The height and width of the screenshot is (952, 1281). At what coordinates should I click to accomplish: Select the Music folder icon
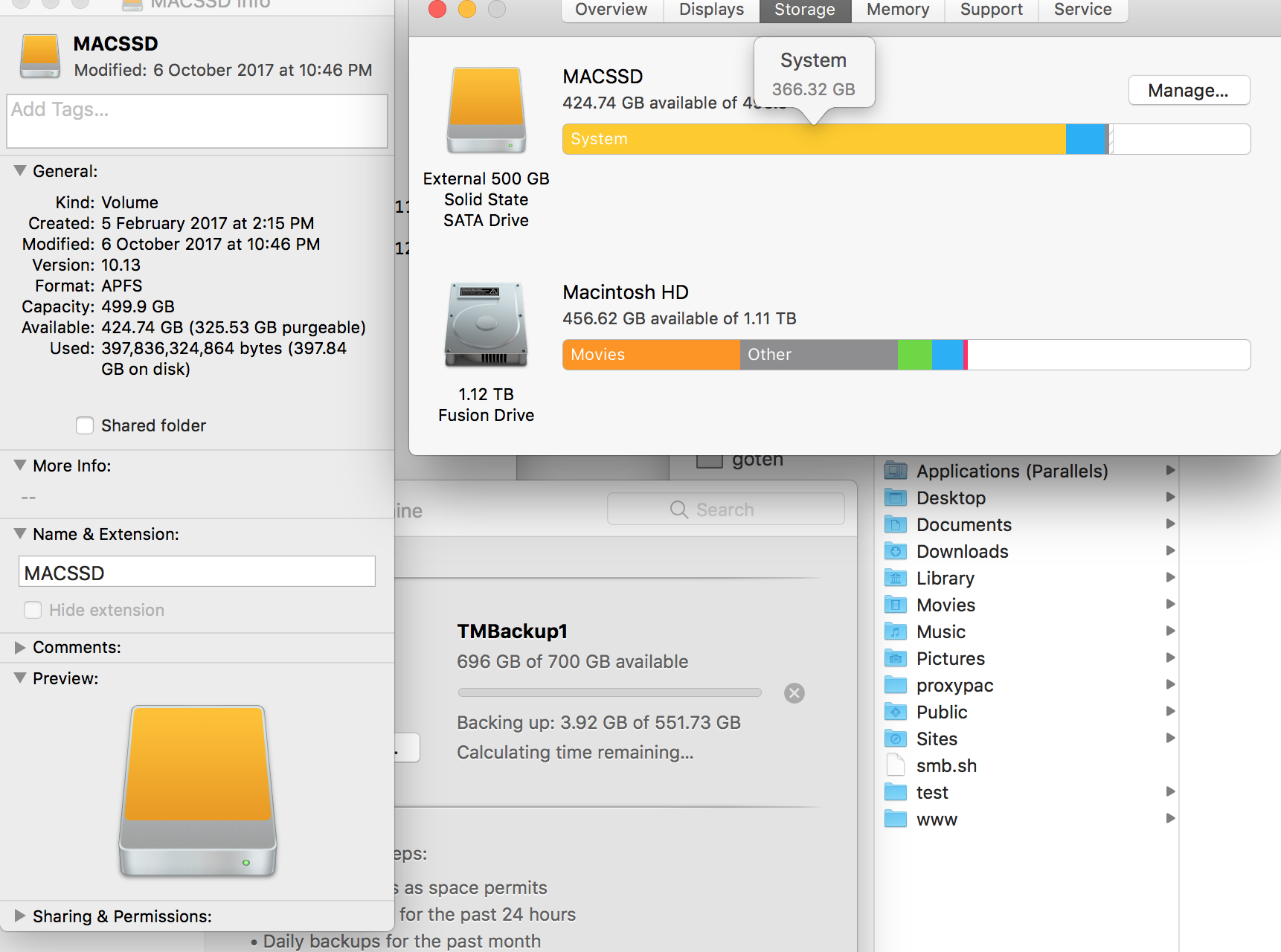[x=896, y=631]
